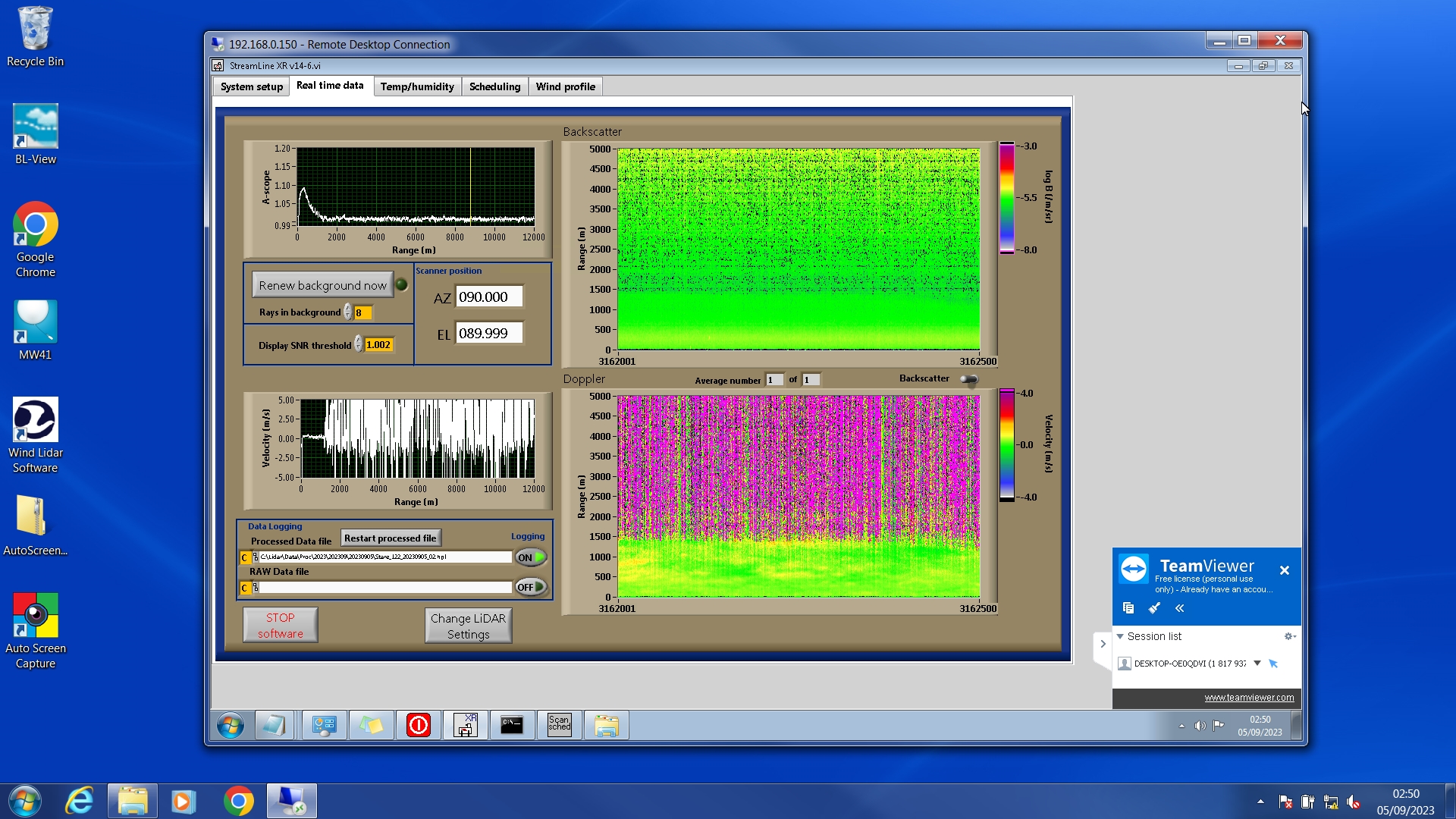Click the Display SNR threshold stepper arrows

point(358,345)
